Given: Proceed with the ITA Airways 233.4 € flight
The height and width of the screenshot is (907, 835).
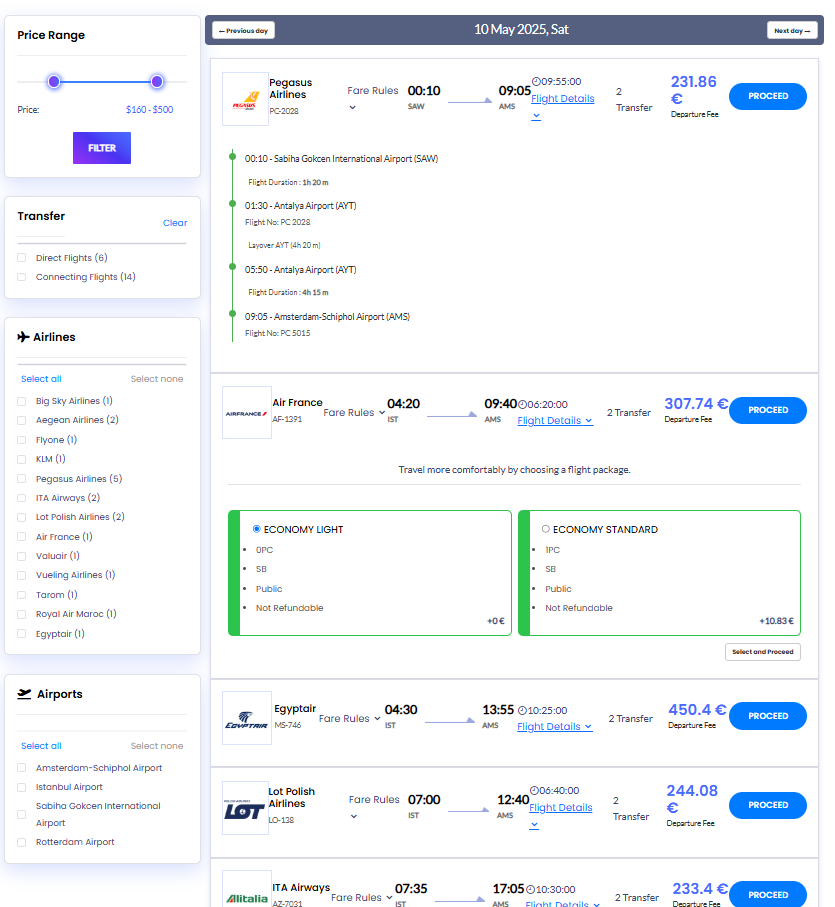Looking at the screenshot, I should tap(767, 894).
